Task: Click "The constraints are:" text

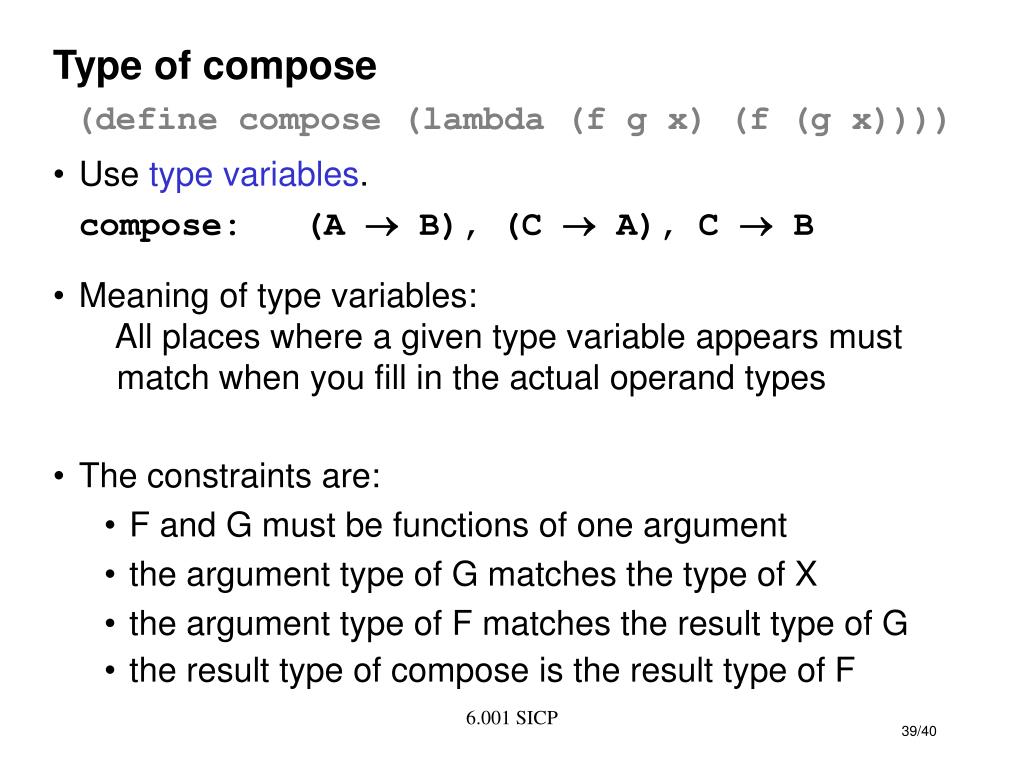Action: [230, 475]
